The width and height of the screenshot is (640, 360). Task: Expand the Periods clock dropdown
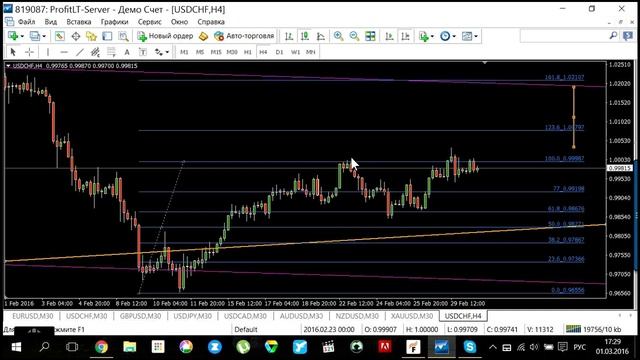[454, 36]
